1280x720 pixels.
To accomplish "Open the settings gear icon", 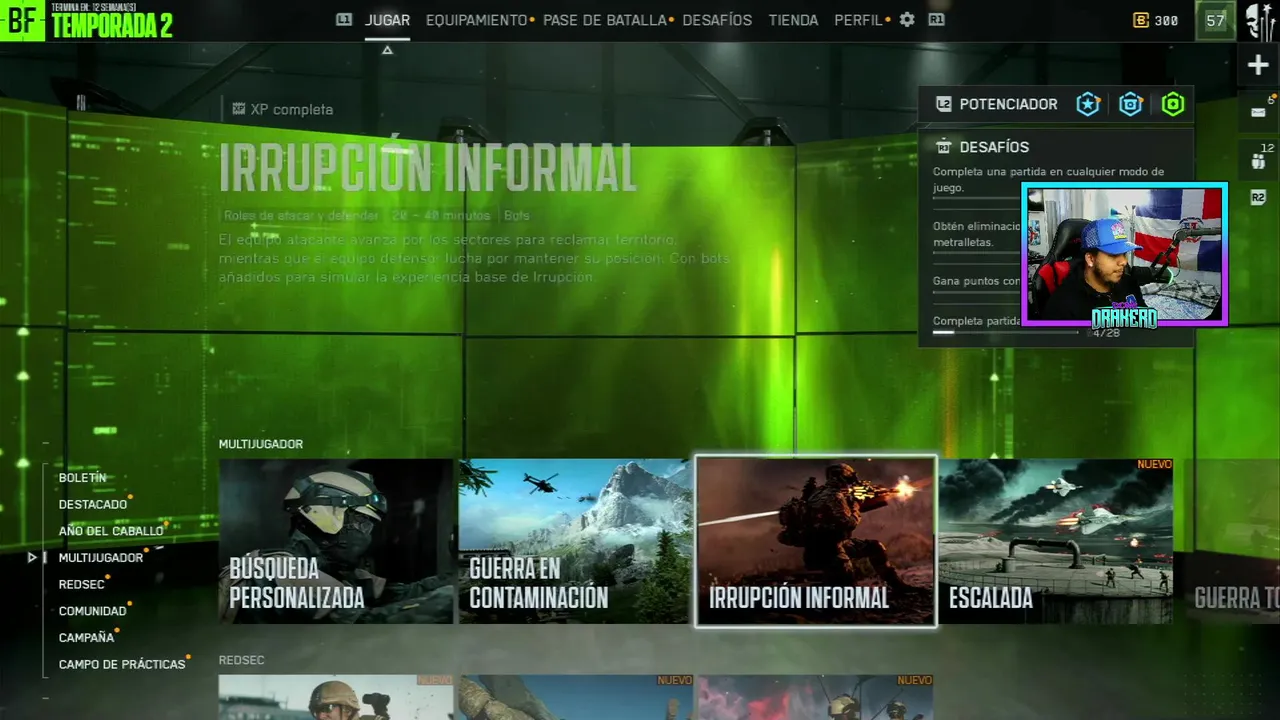I will (x=907, y=20).
